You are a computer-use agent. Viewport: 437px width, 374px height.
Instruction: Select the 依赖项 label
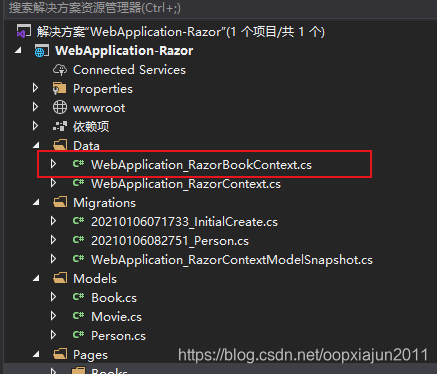pyautogui.click(x=91, y=127)
